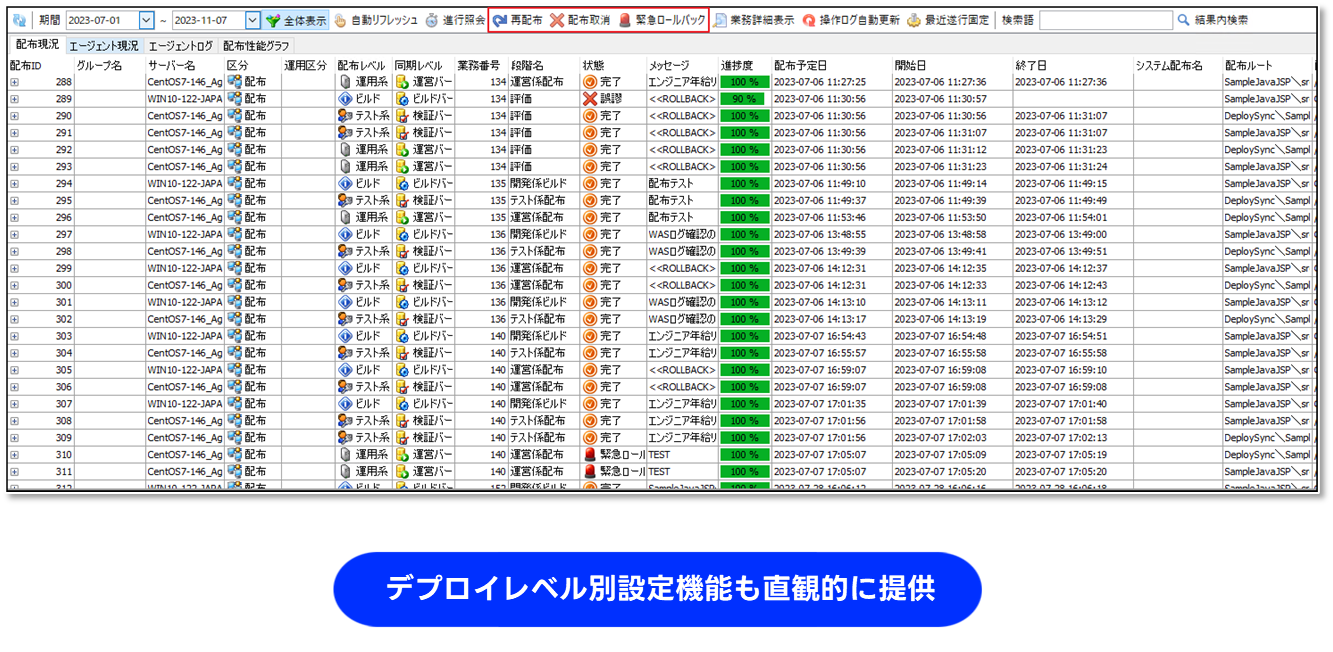Open the start date 2023-07-01 dropdown
This screenshot has height=652, width=1333.
point(147,20)
